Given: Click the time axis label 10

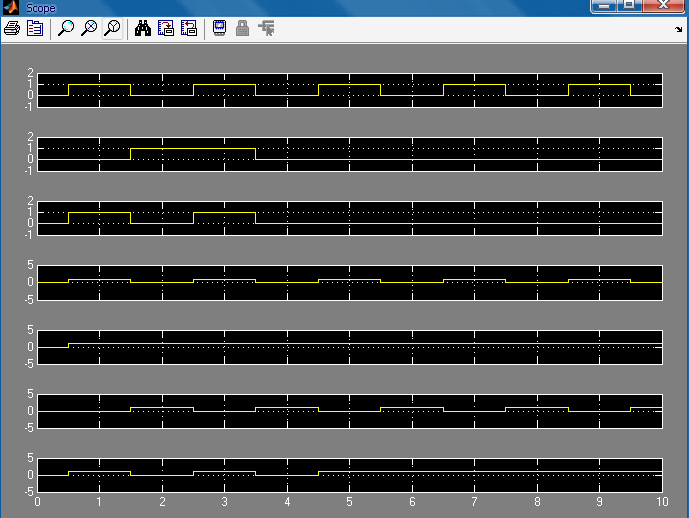Looking at the screenshot, I should 662,502.
